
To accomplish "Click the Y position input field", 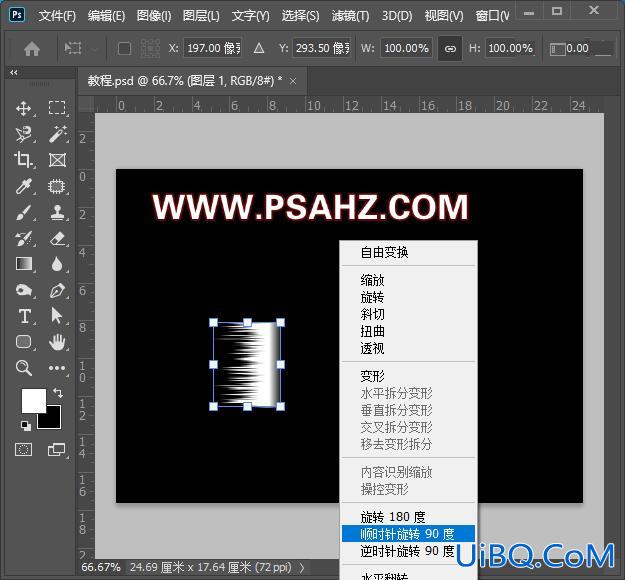I will pos(321,49).
